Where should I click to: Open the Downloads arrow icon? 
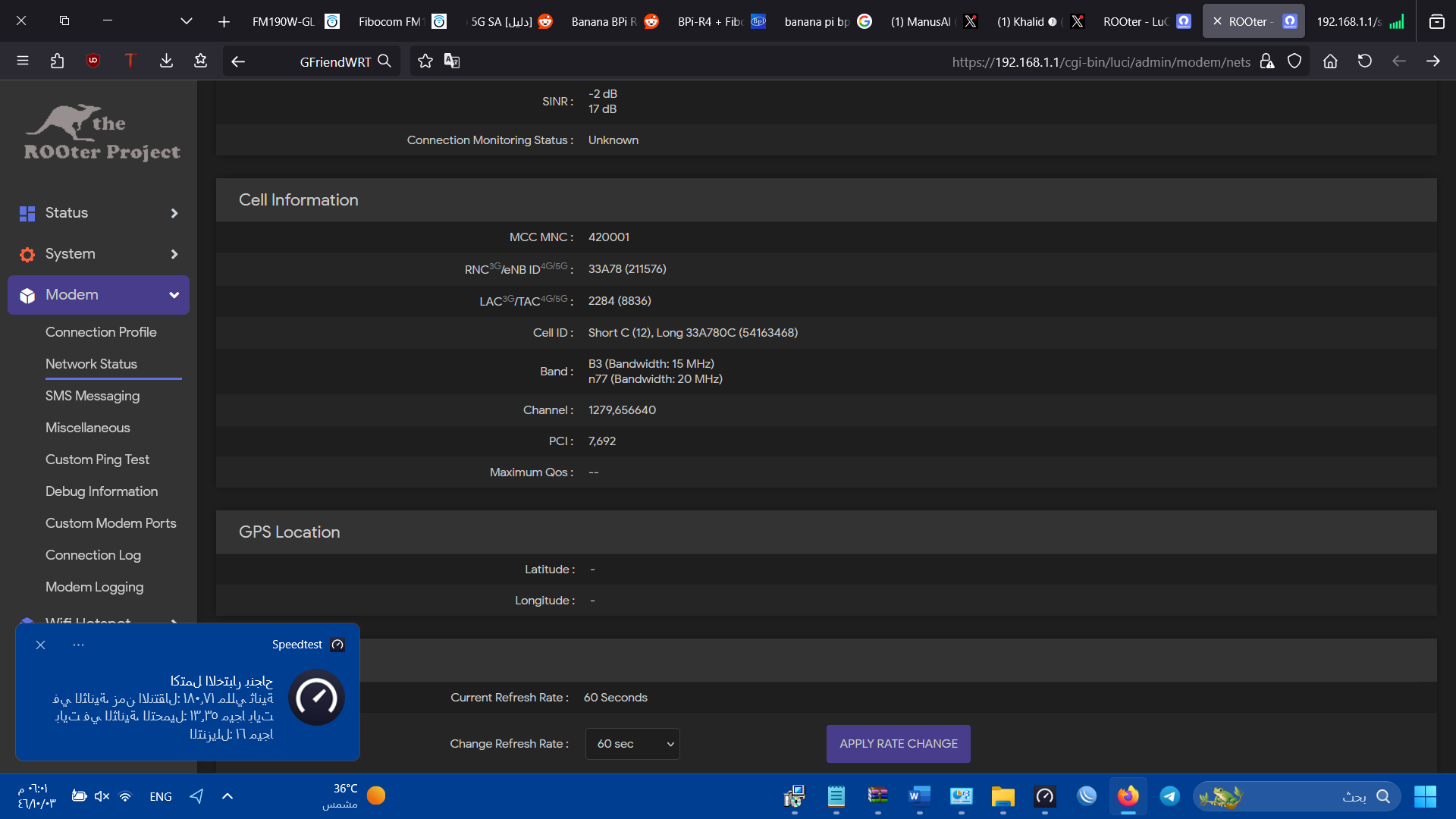click(x=166, y=61)
